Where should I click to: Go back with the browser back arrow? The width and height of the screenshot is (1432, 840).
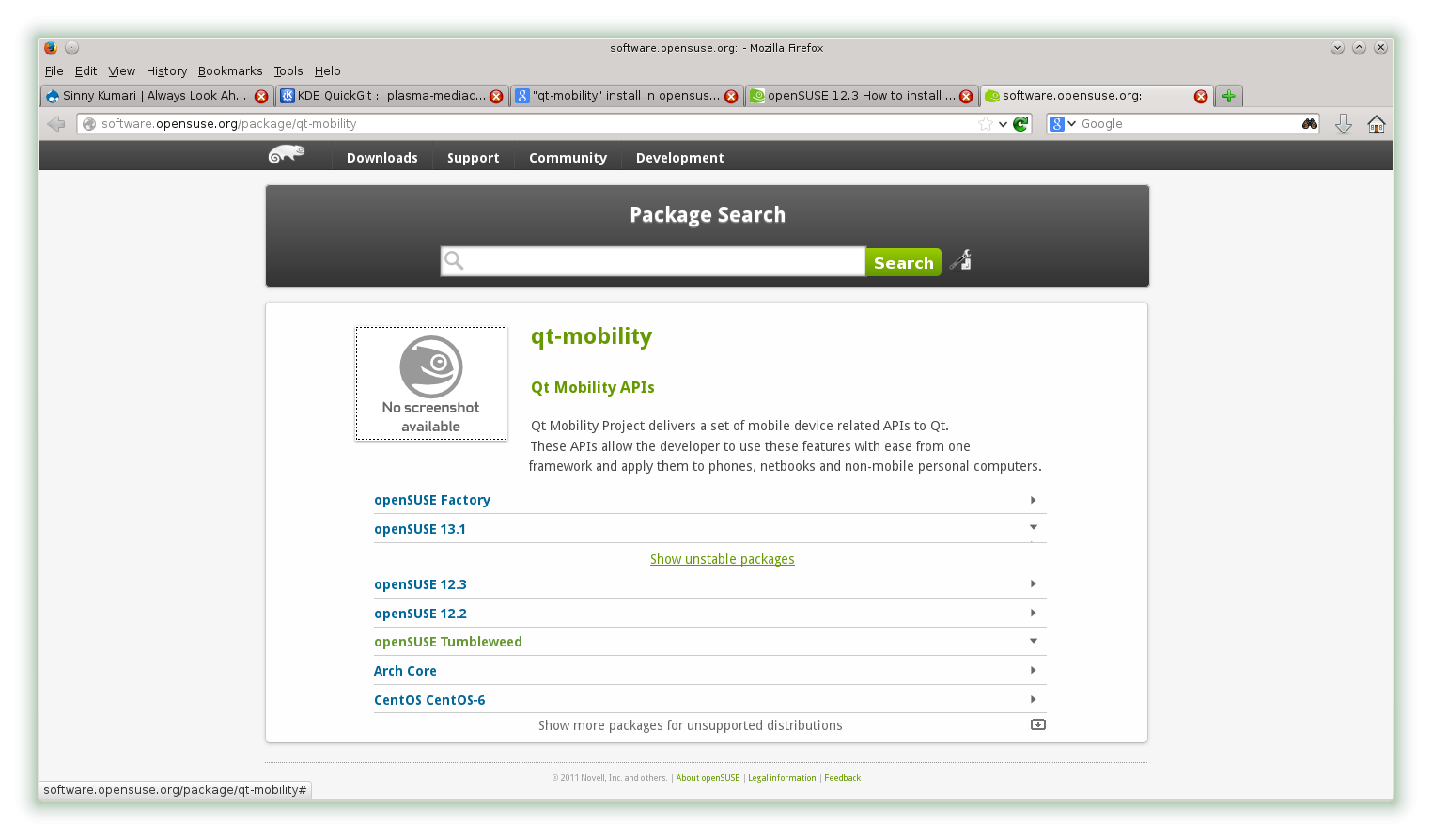tap(56, 124)
